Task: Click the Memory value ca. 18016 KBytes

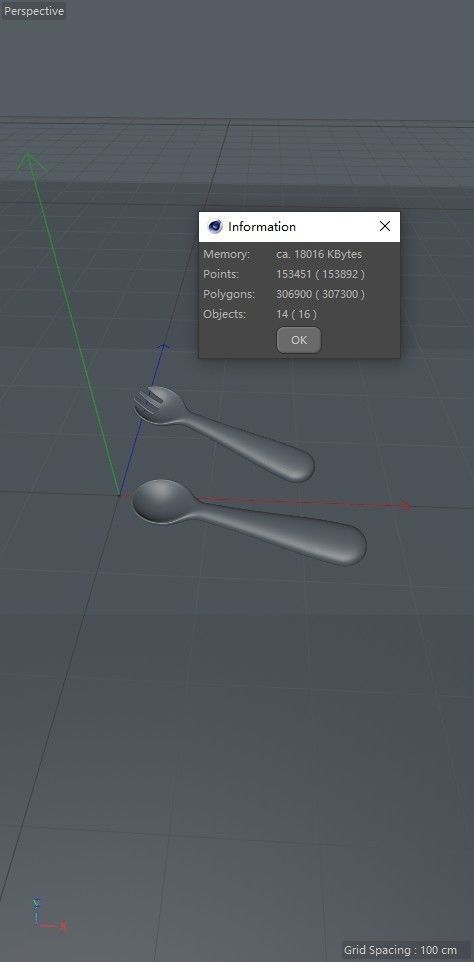Action: pyautogui.click(x=319, y=254)
